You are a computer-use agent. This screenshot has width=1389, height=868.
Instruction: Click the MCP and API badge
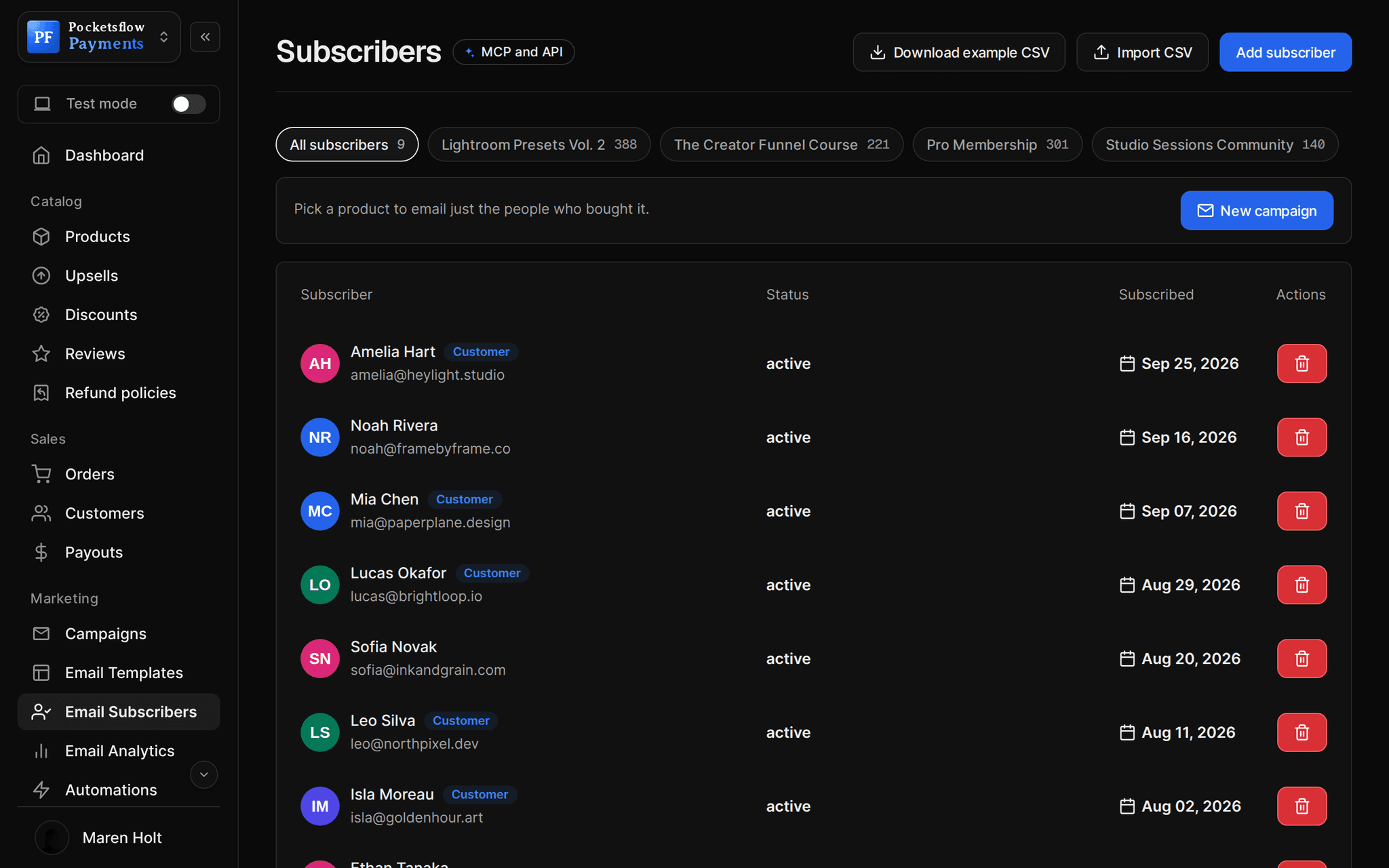point(513,52)
